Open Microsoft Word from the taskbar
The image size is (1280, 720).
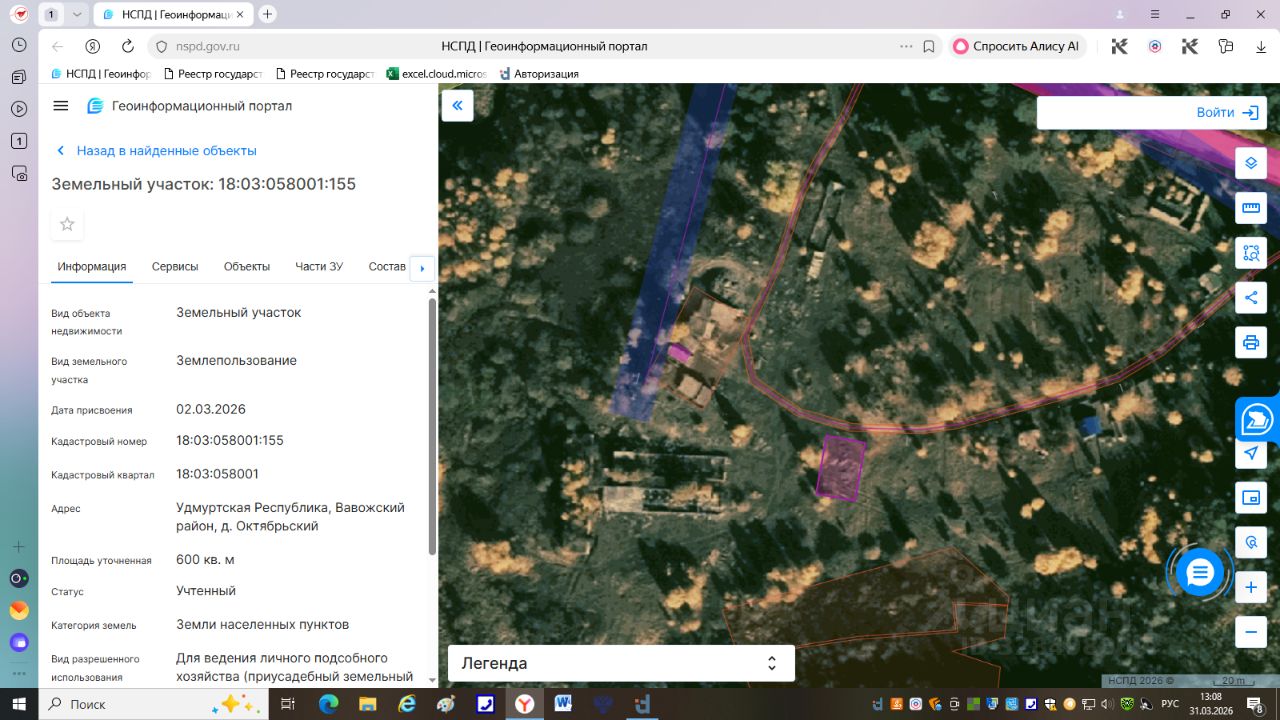[563, 704]
